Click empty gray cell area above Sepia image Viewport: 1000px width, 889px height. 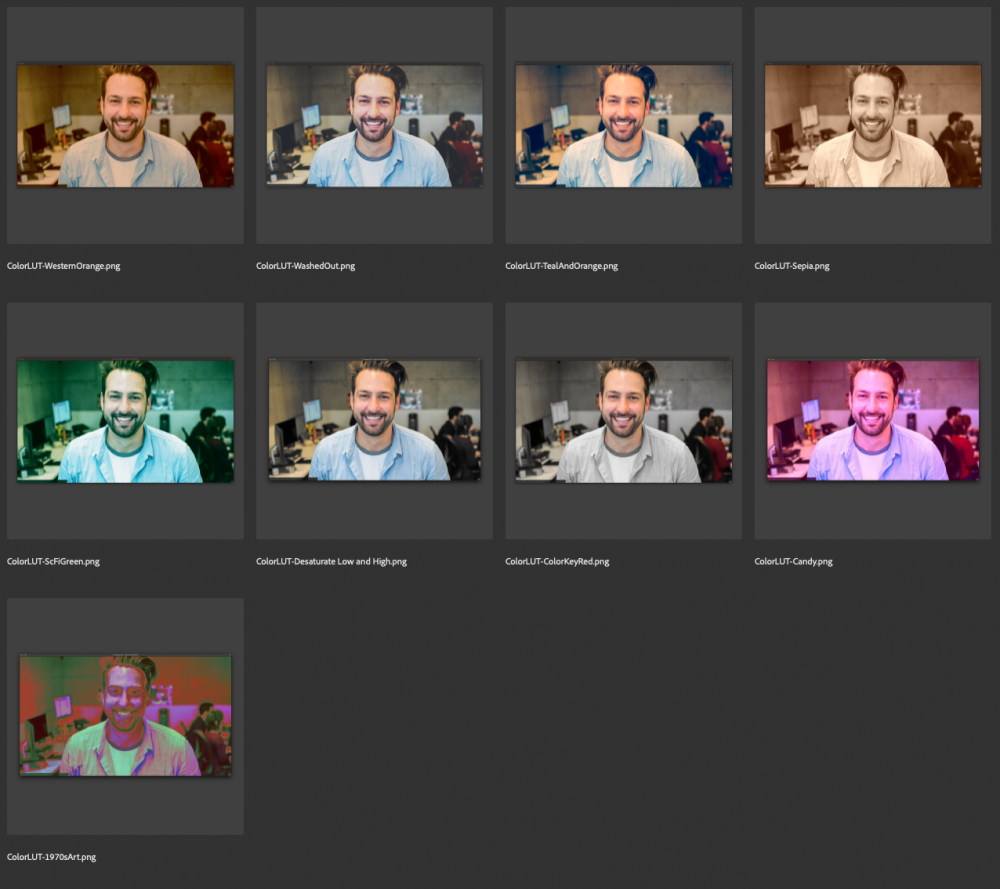(872, 35)
